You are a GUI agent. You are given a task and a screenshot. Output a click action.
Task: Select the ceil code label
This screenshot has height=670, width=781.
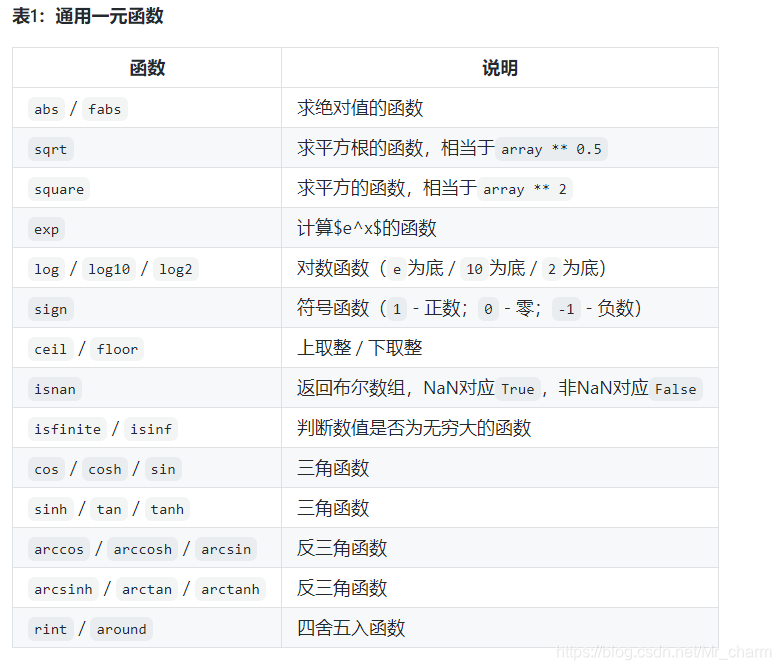click(x=51, y=349)
